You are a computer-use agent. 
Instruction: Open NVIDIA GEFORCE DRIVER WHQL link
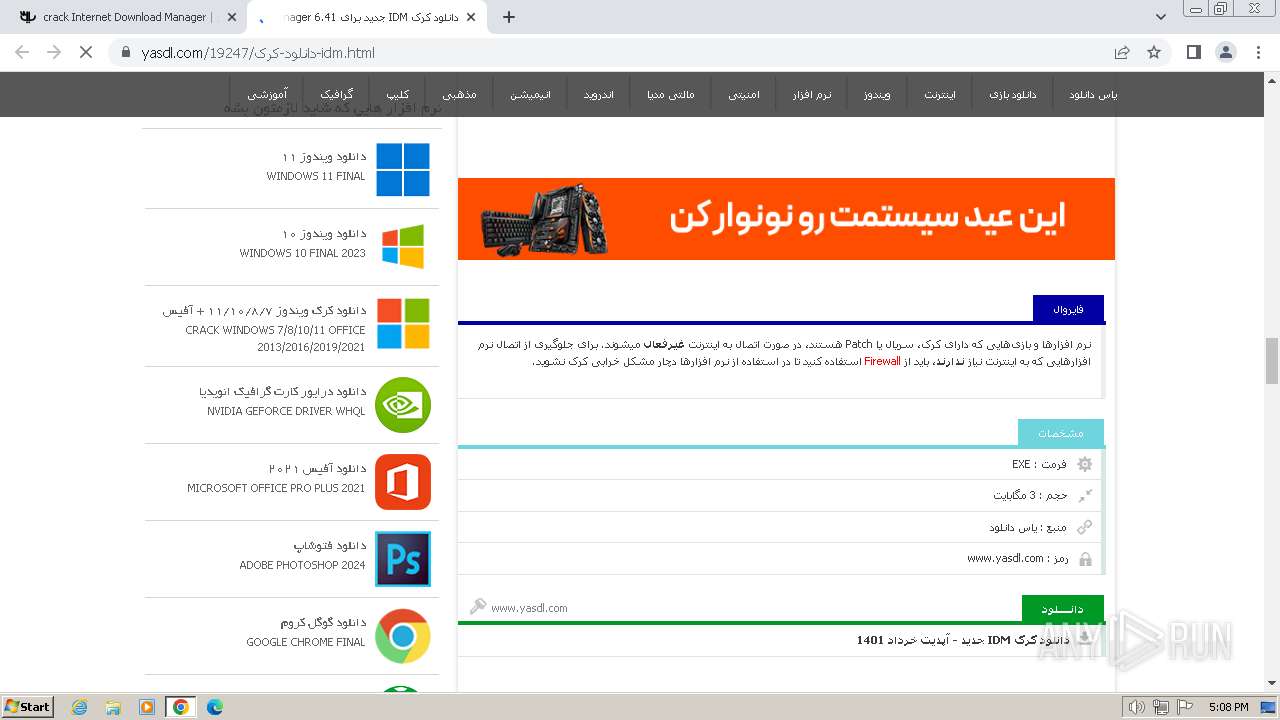[x=286, y=411]
